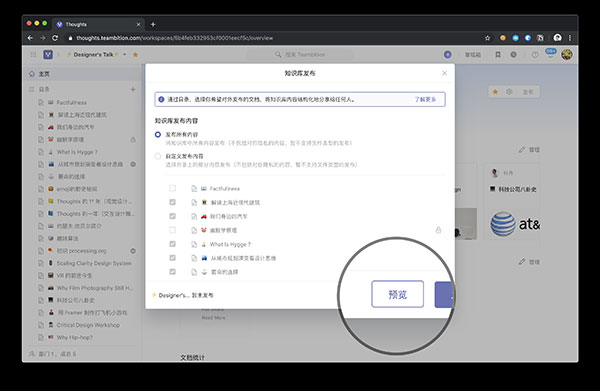
Task: Select the 发布所有内容 radio option
Action: (x=158, y=135)
